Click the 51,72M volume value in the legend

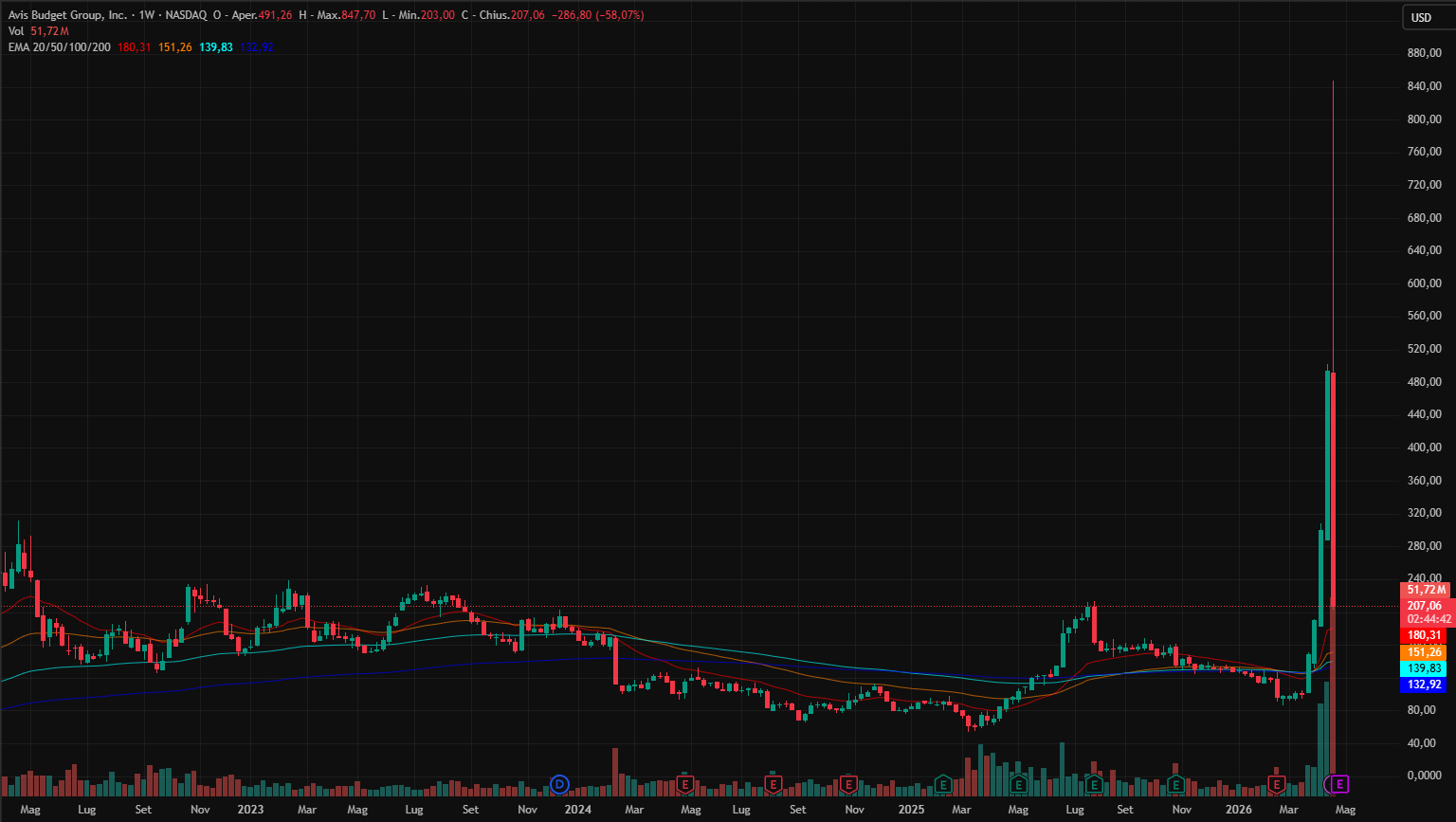tap(49, 31)
